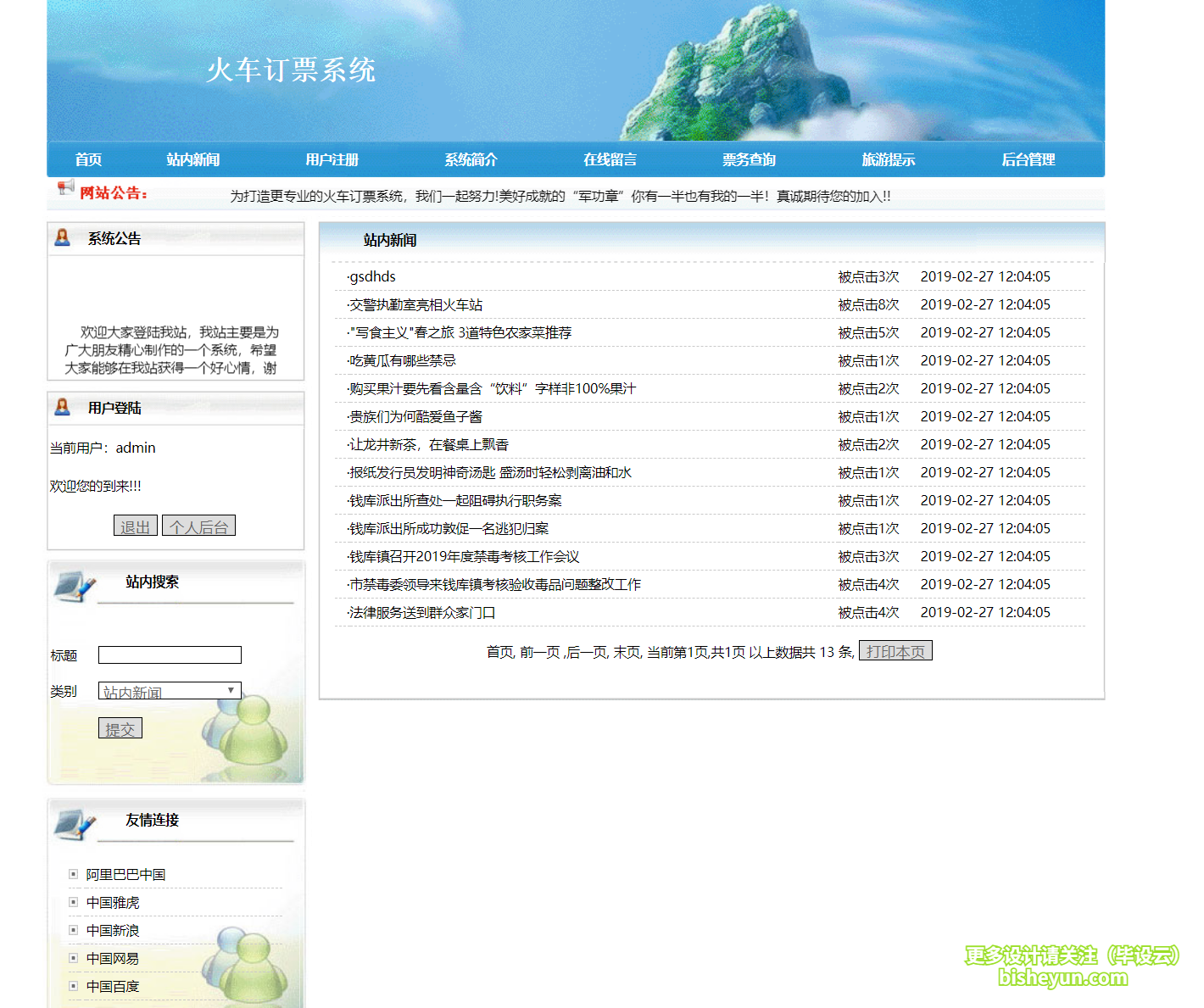
Task: Click the bullet square icon before 阿里巴巴中国
Action: click(71, 874)
